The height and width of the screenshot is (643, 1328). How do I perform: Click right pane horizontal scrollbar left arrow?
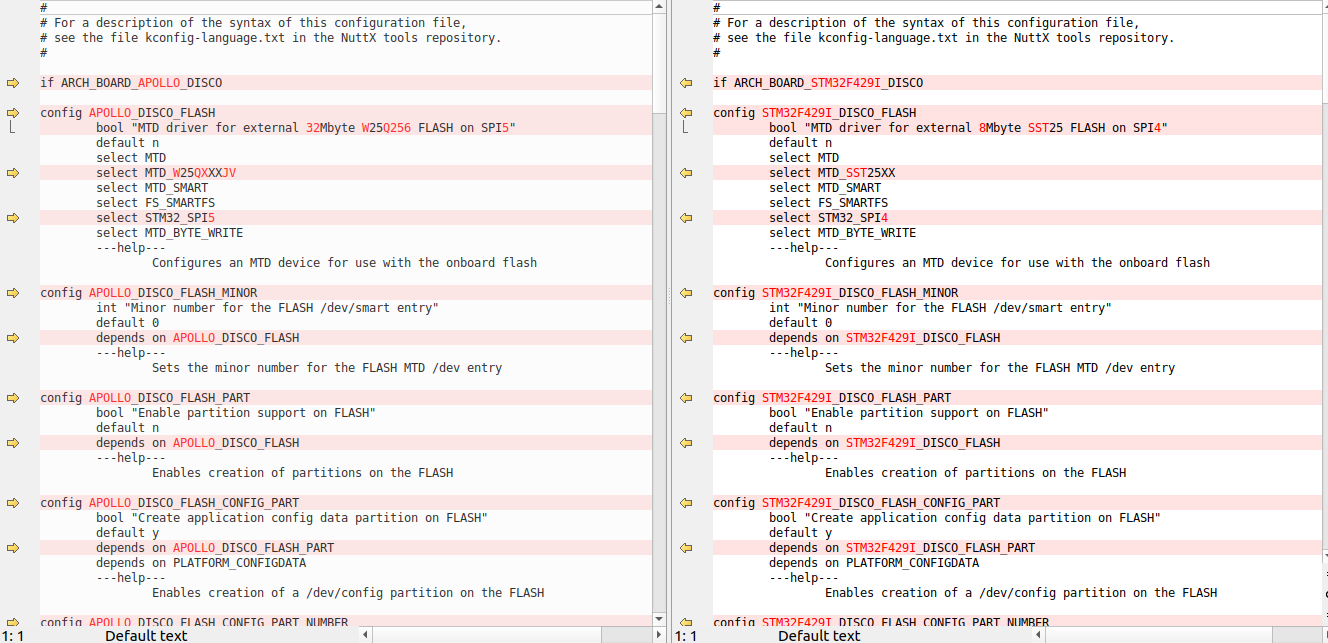coord(1038,635)
